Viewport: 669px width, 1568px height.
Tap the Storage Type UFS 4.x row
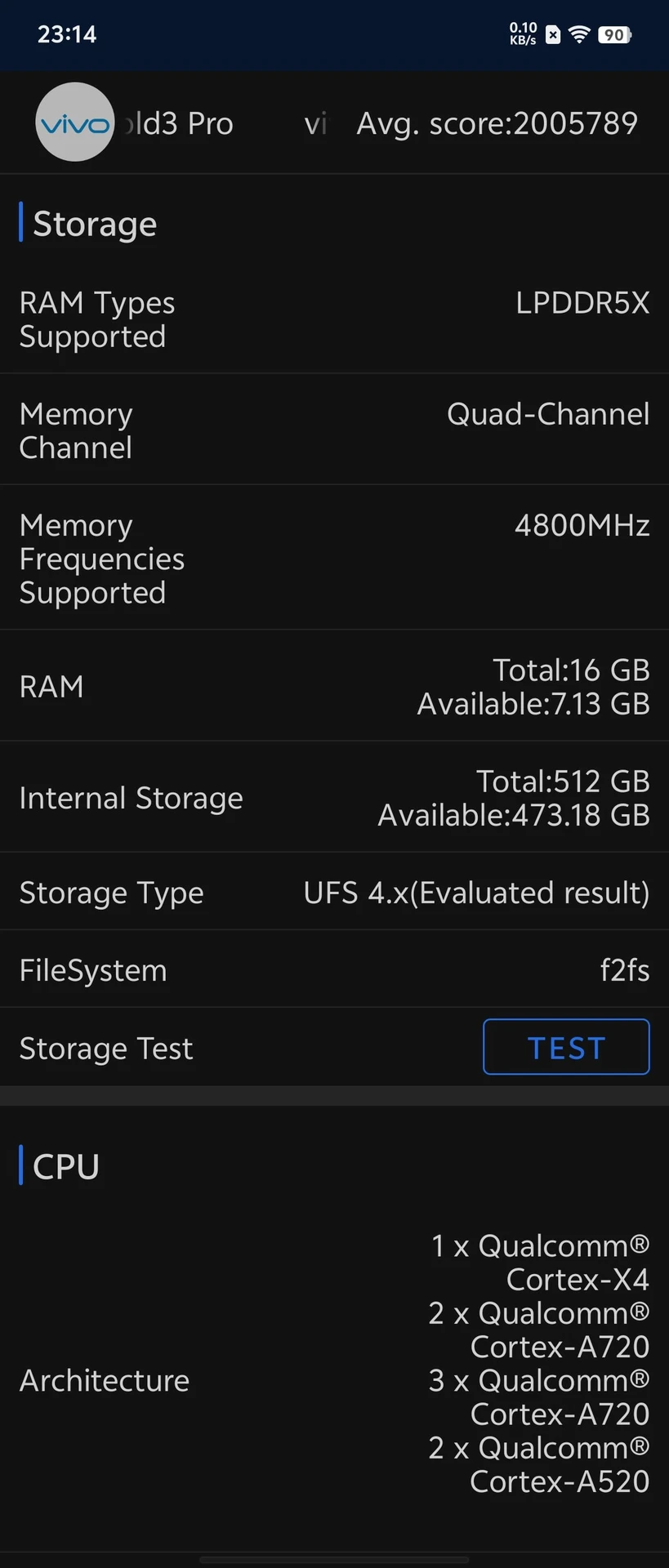pos(334,893)
